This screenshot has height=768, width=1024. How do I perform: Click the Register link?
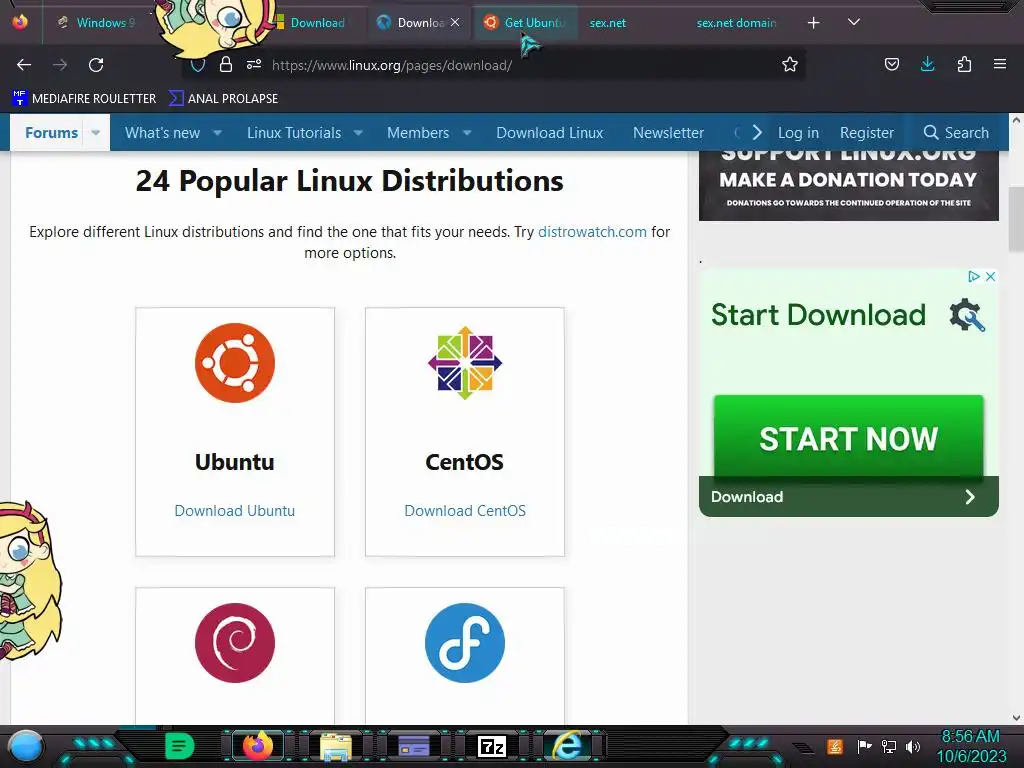click(867, 133)
